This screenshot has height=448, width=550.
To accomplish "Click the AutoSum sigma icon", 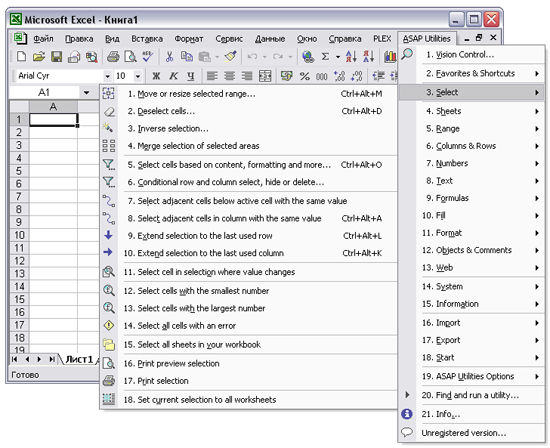I will tap(326, 56).
